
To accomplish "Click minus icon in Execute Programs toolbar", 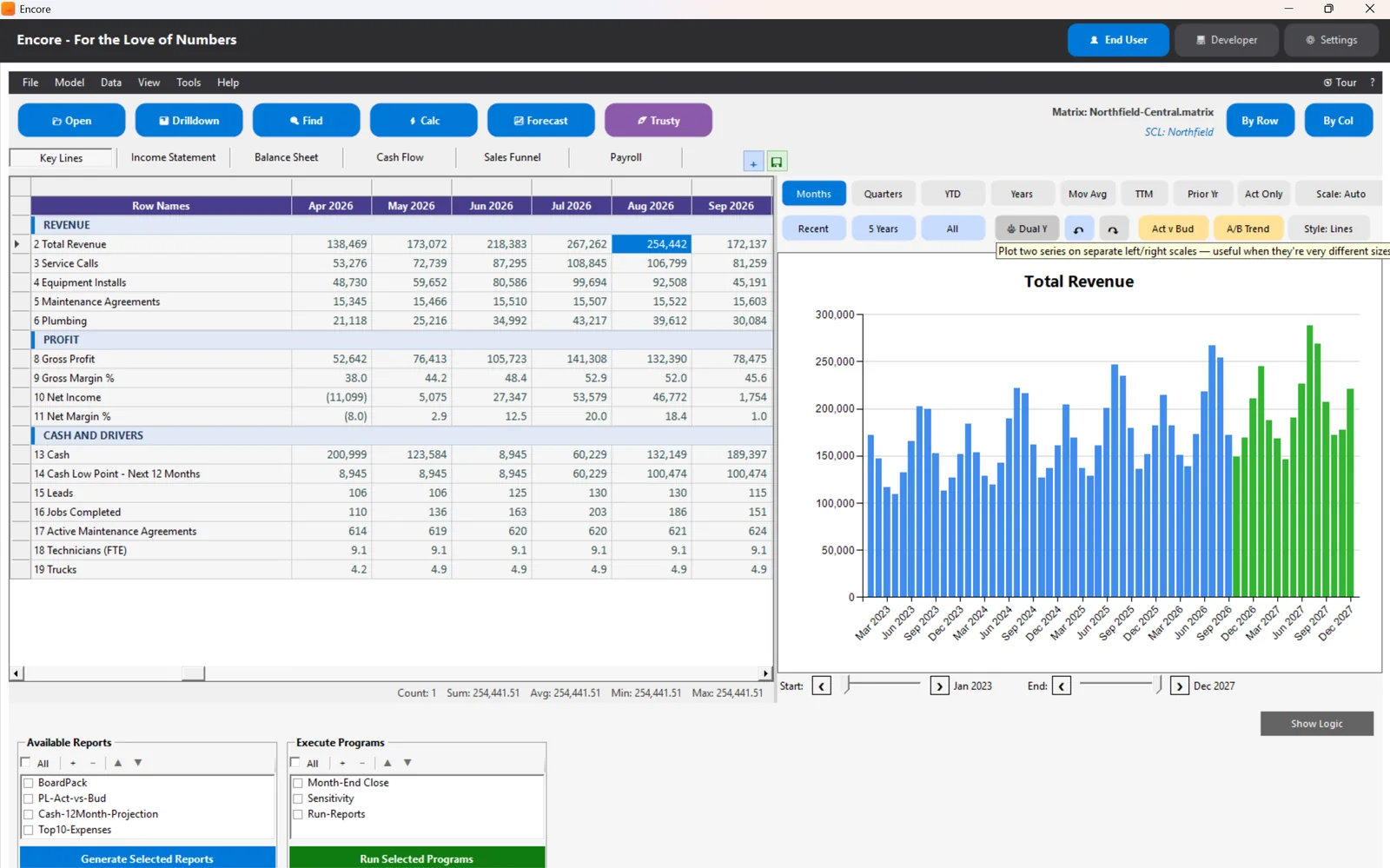I will (362, 763).
